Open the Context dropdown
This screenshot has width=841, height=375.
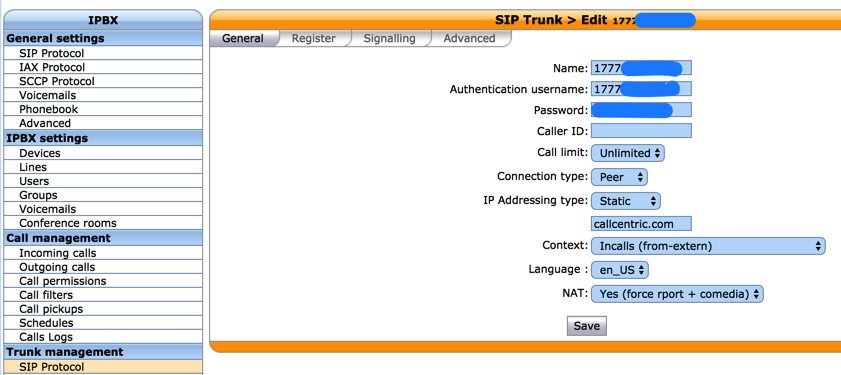point(708,246)
